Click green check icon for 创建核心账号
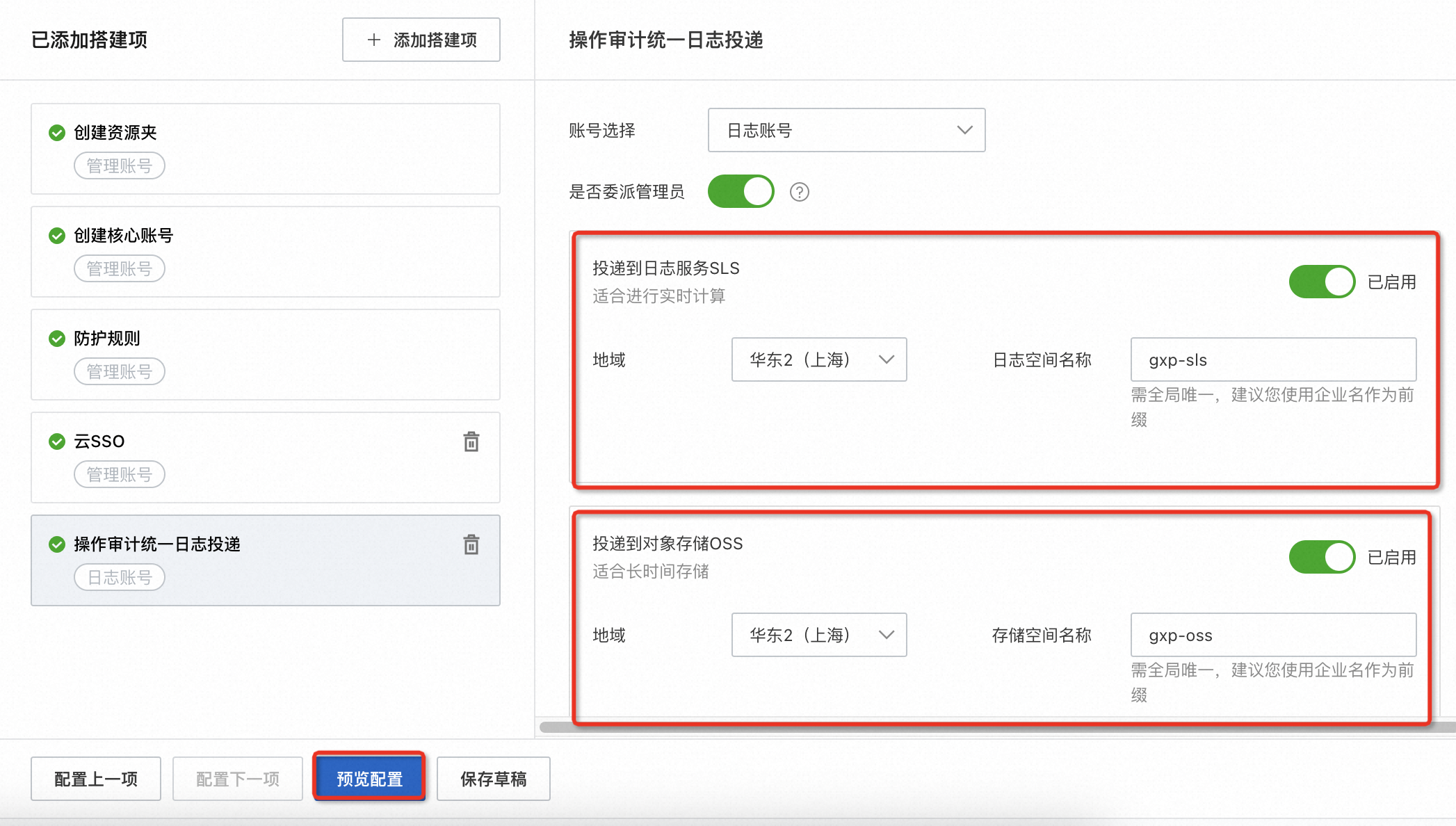This screenshot has width=1456, height=826. tap(57, 236)
